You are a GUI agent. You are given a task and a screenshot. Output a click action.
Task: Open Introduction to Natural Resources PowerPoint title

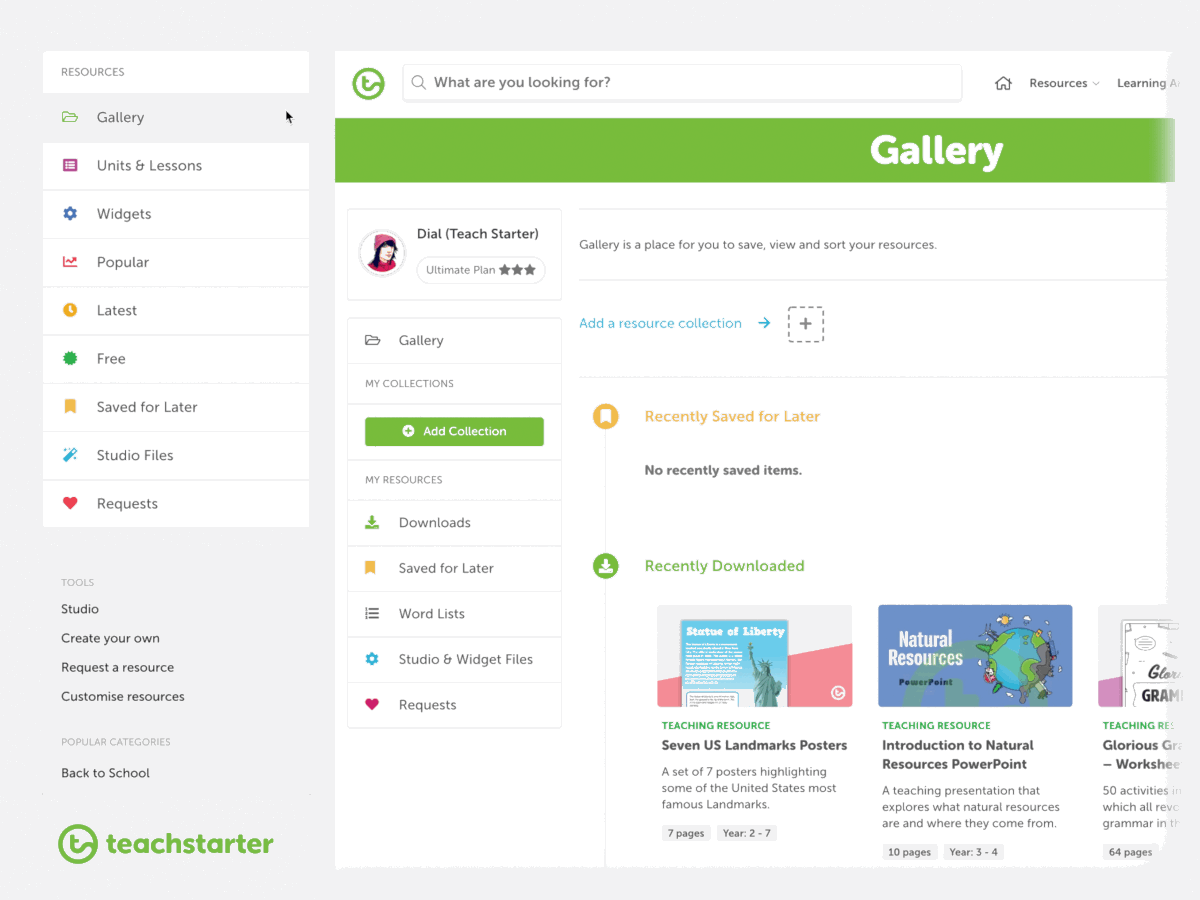958,755
